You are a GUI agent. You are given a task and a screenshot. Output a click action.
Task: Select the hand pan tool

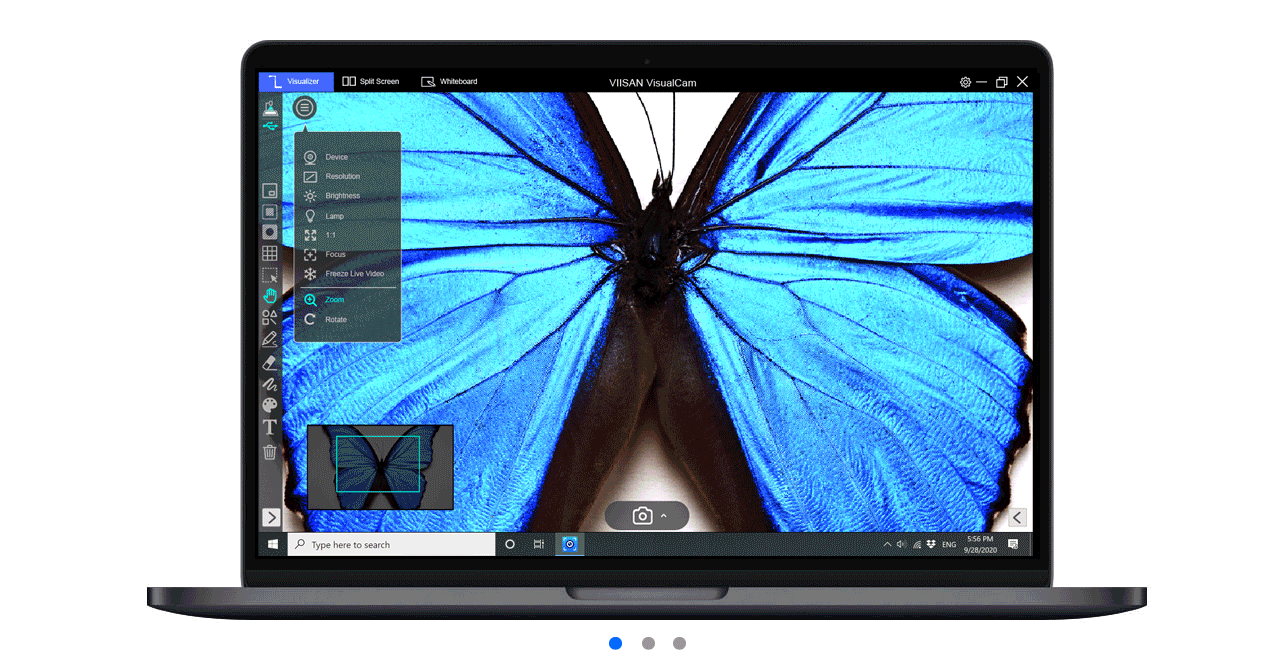[x=270, y=296]
